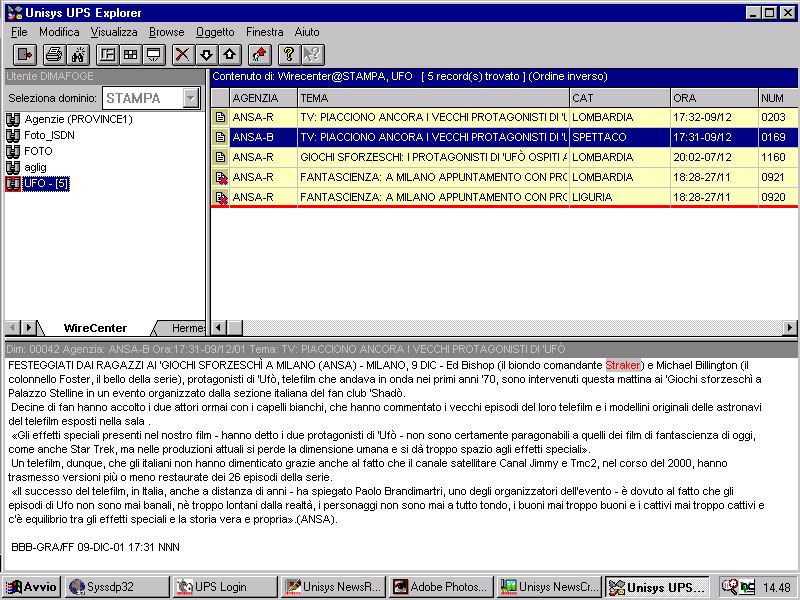Open the Visualizza menu
The image size is (800, 600).
tap(114, 32)
